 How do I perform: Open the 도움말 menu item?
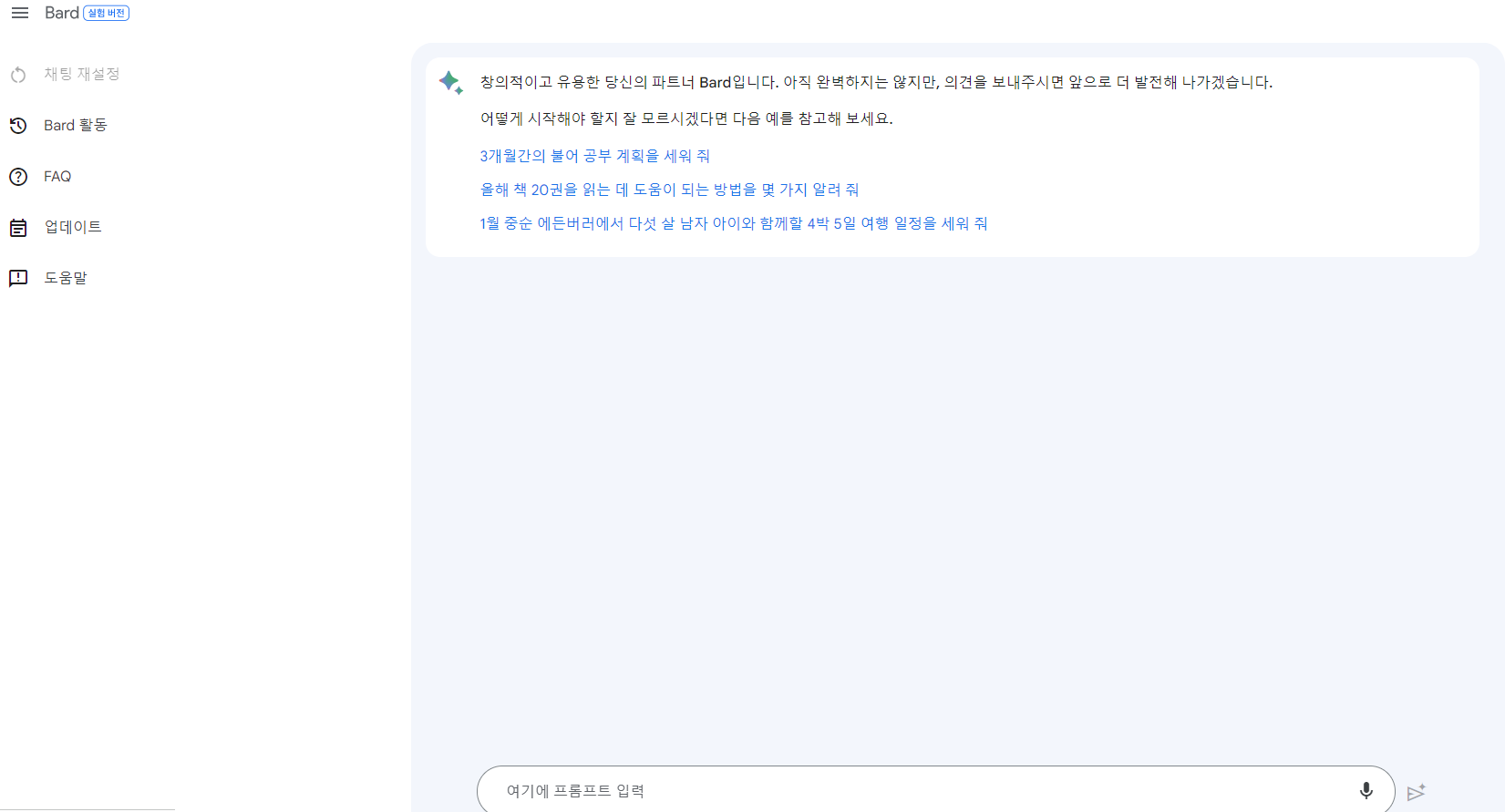pos(66,278)
